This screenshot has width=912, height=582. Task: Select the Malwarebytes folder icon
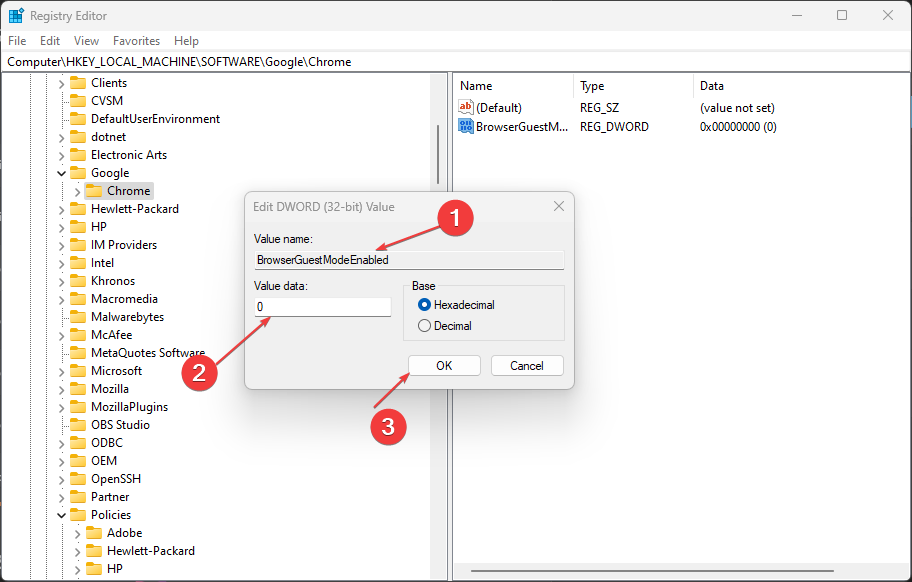pyautogui.click(x=78, y=317)
